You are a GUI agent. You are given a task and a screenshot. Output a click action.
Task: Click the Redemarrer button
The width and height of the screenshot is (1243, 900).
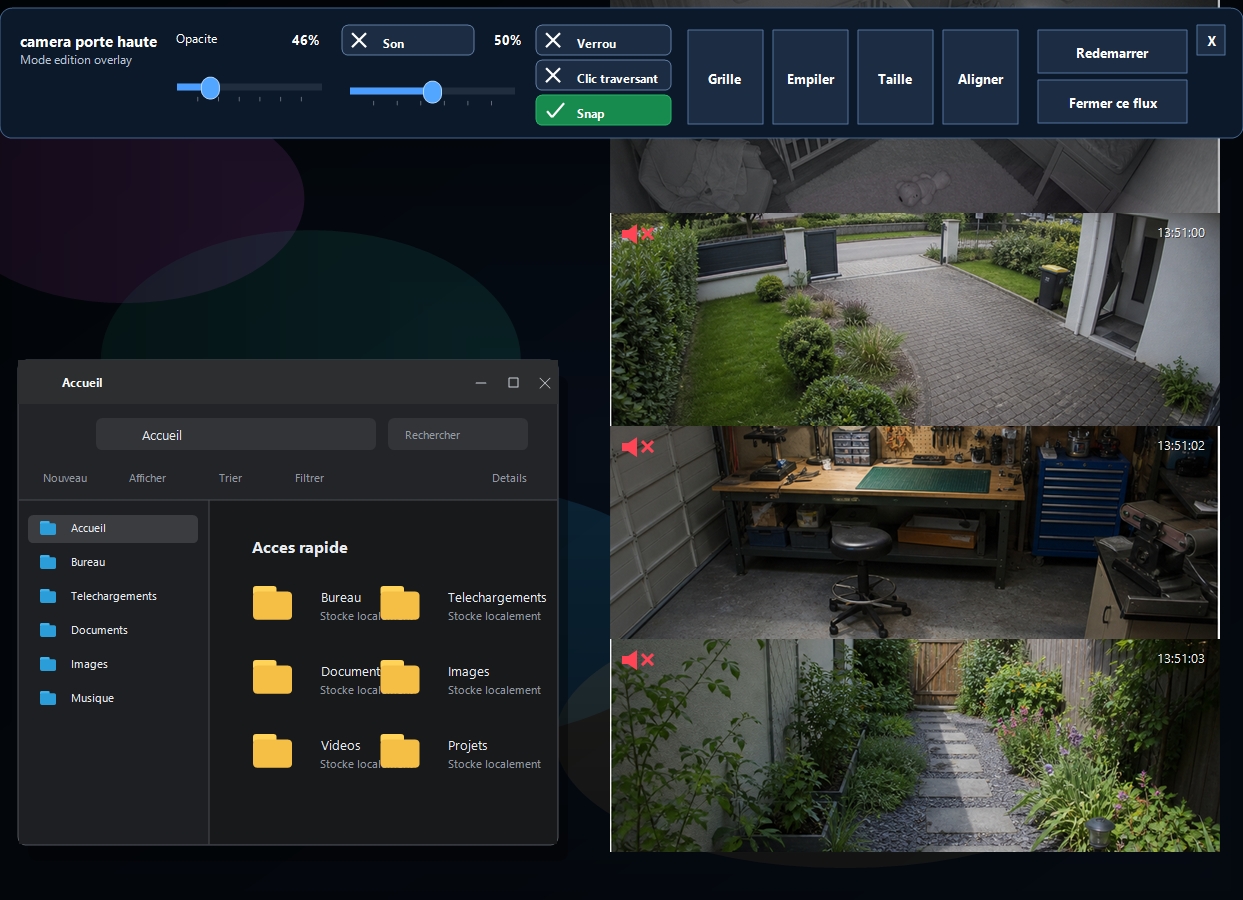(1112, 52)
